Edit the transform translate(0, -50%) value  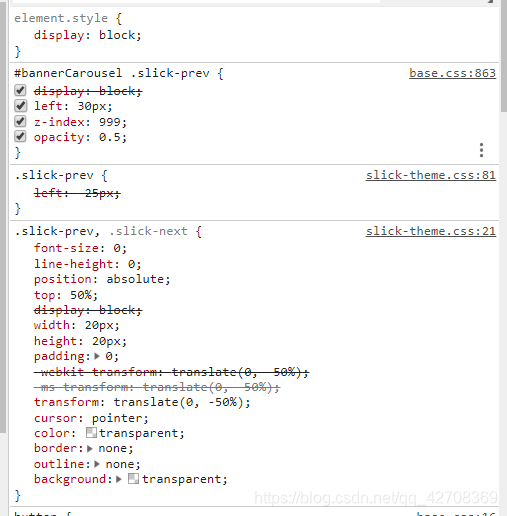179,402
